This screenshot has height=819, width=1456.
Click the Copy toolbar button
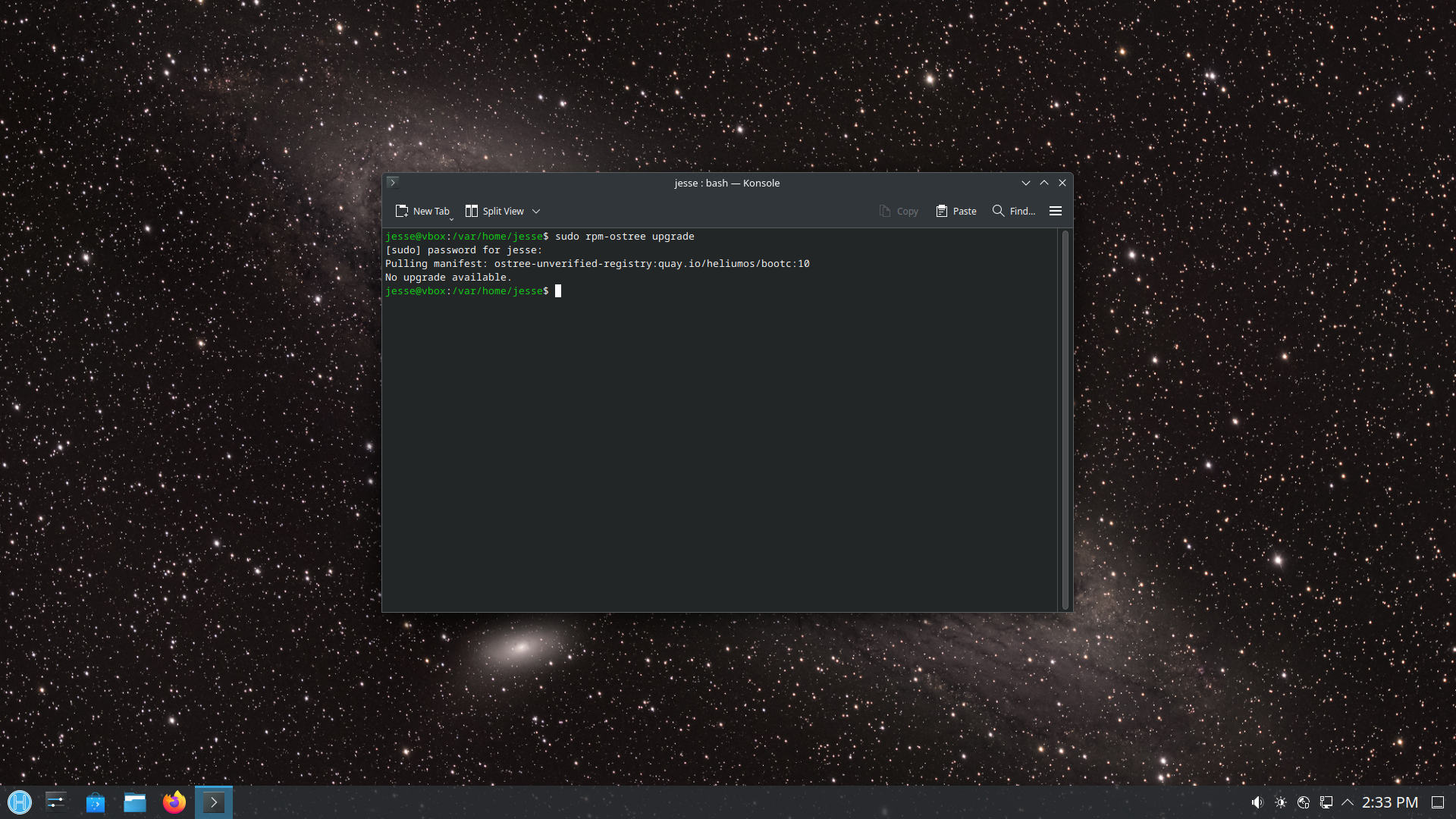[x=899, y=212]
